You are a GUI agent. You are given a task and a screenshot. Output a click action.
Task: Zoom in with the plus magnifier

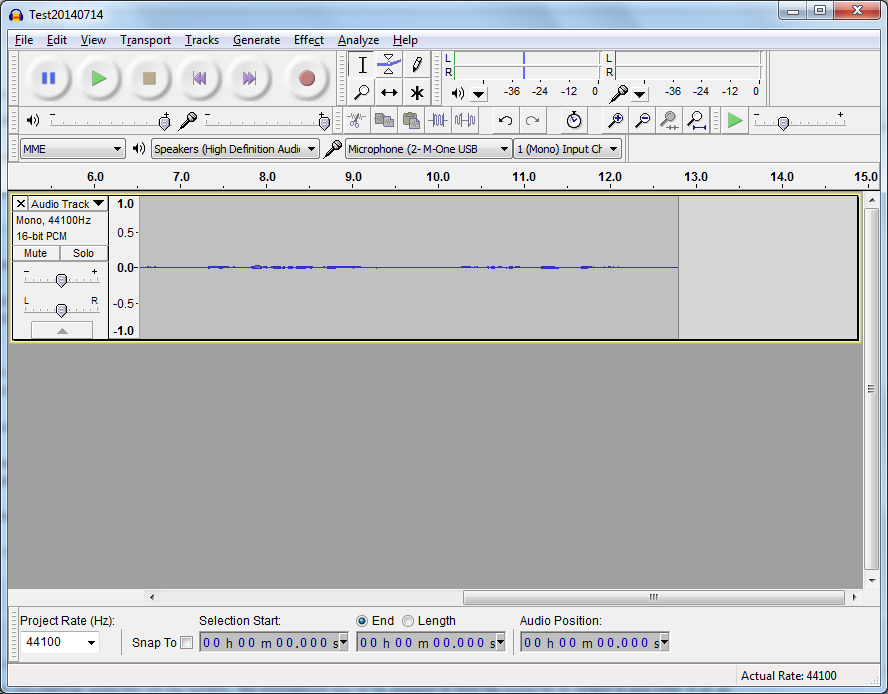[x=615, y=120]
